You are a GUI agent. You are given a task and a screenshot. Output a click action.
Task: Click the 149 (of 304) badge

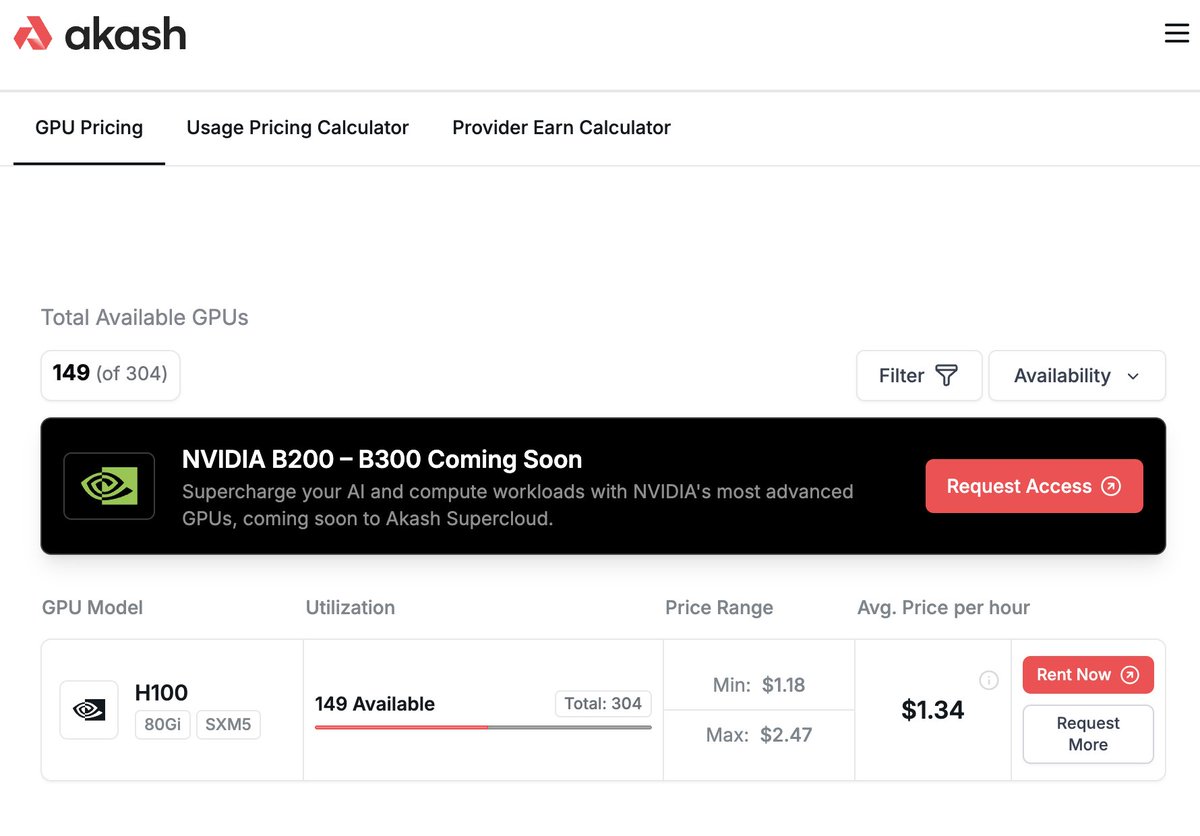(110, 374)
